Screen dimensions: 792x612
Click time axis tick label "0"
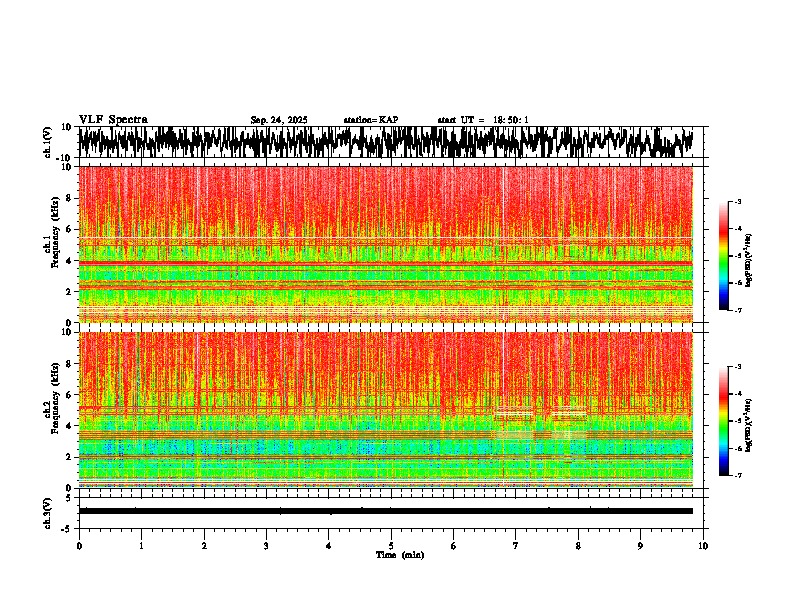pyautogui.click(x=79, y=546)
